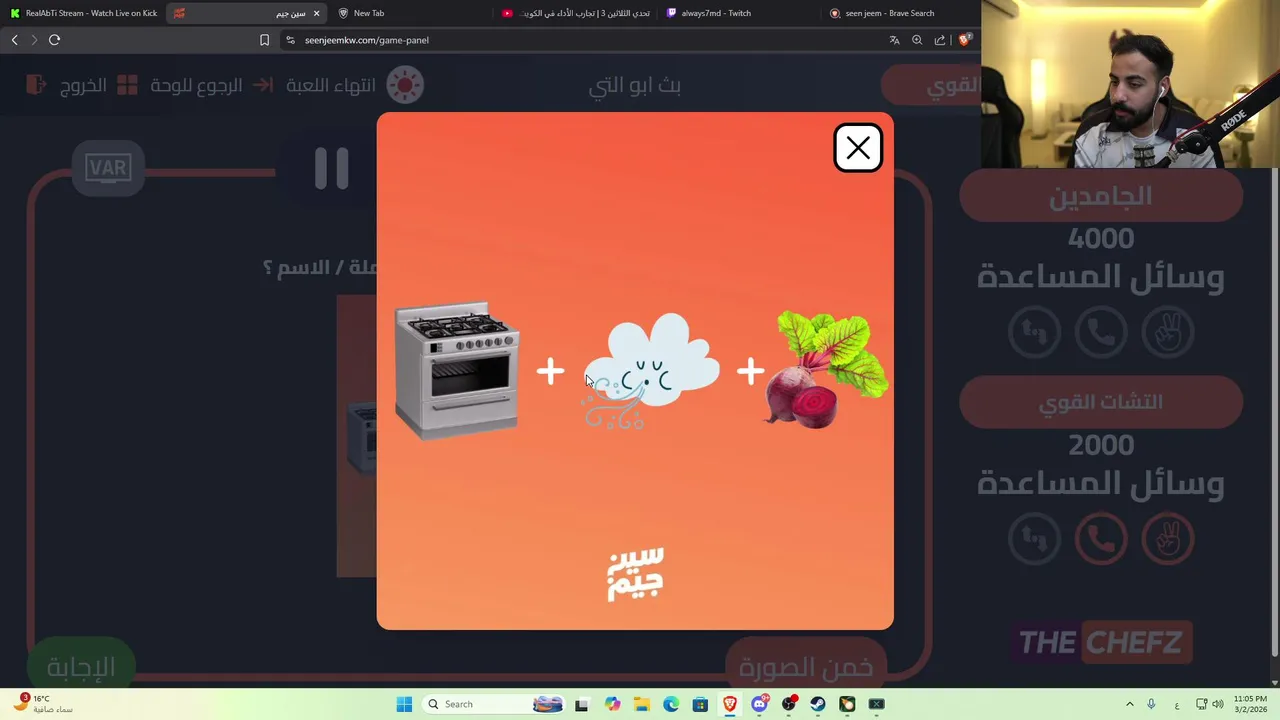Open Discord from the taskbar
This screenshot has width=1280, height=720.
(759, 704)
